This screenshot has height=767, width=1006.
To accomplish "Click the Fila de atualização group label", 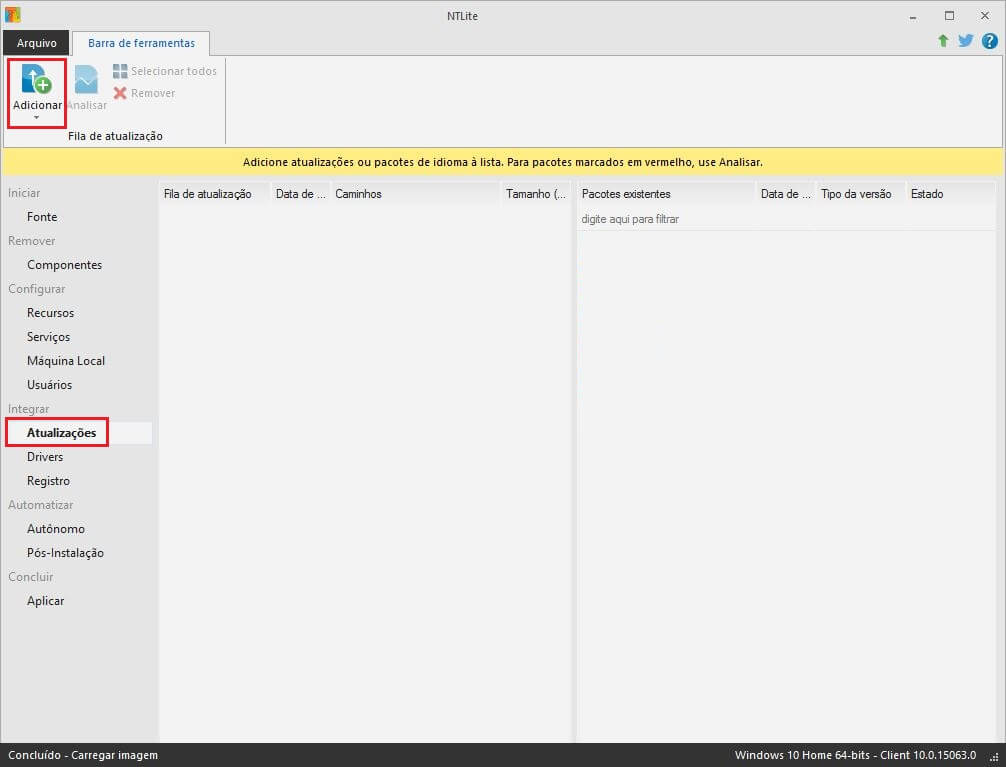I will point(115,136).
